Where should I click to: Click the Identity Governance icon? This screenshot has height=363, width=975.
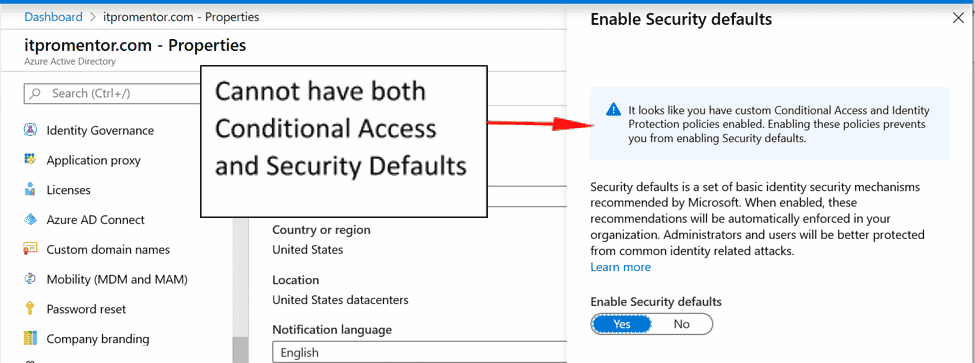tap(30, 130)
